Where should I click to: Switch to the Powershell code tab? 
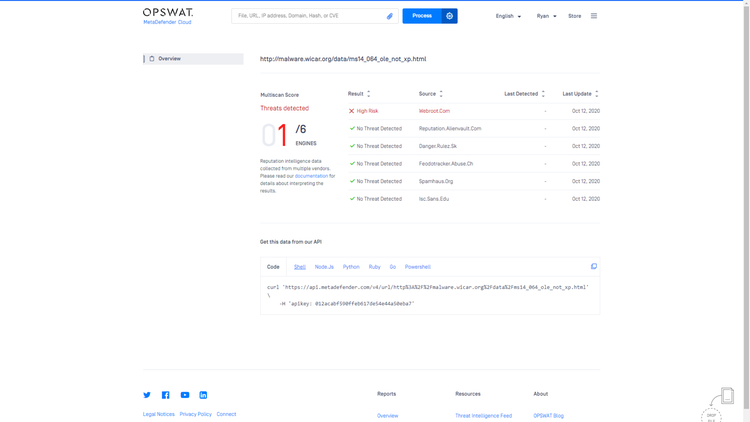pos(418,267)
